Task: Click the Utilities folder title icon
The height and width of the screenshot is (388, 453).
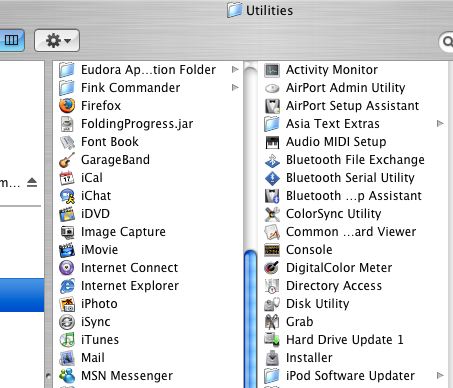Action: click(x=234, y=10)
